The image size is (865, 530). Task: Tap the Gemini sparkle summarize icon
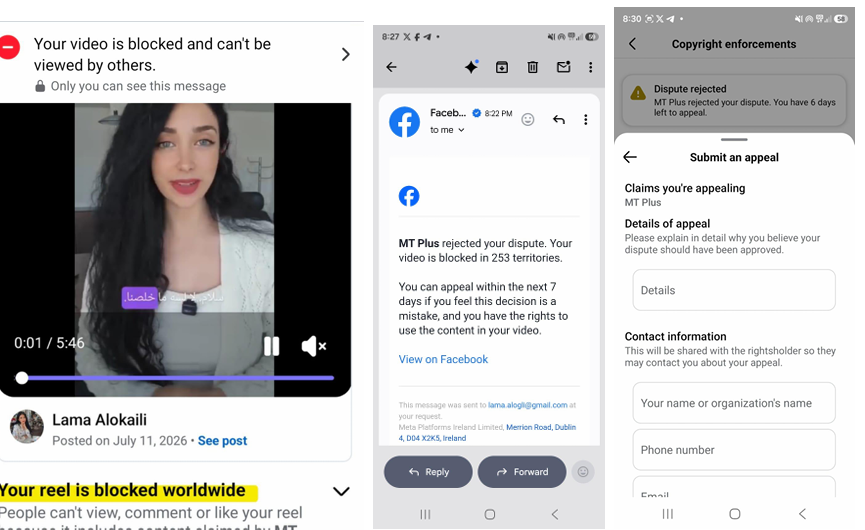(471, 67)
